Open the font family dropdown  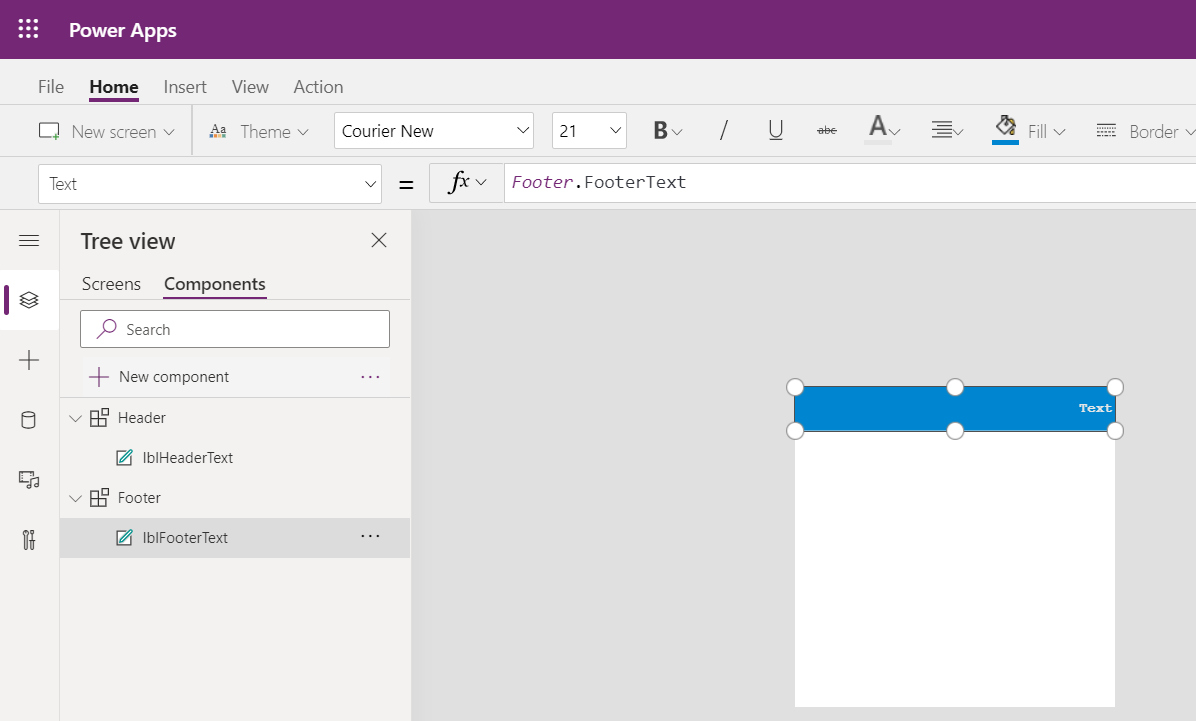[434, 130]
